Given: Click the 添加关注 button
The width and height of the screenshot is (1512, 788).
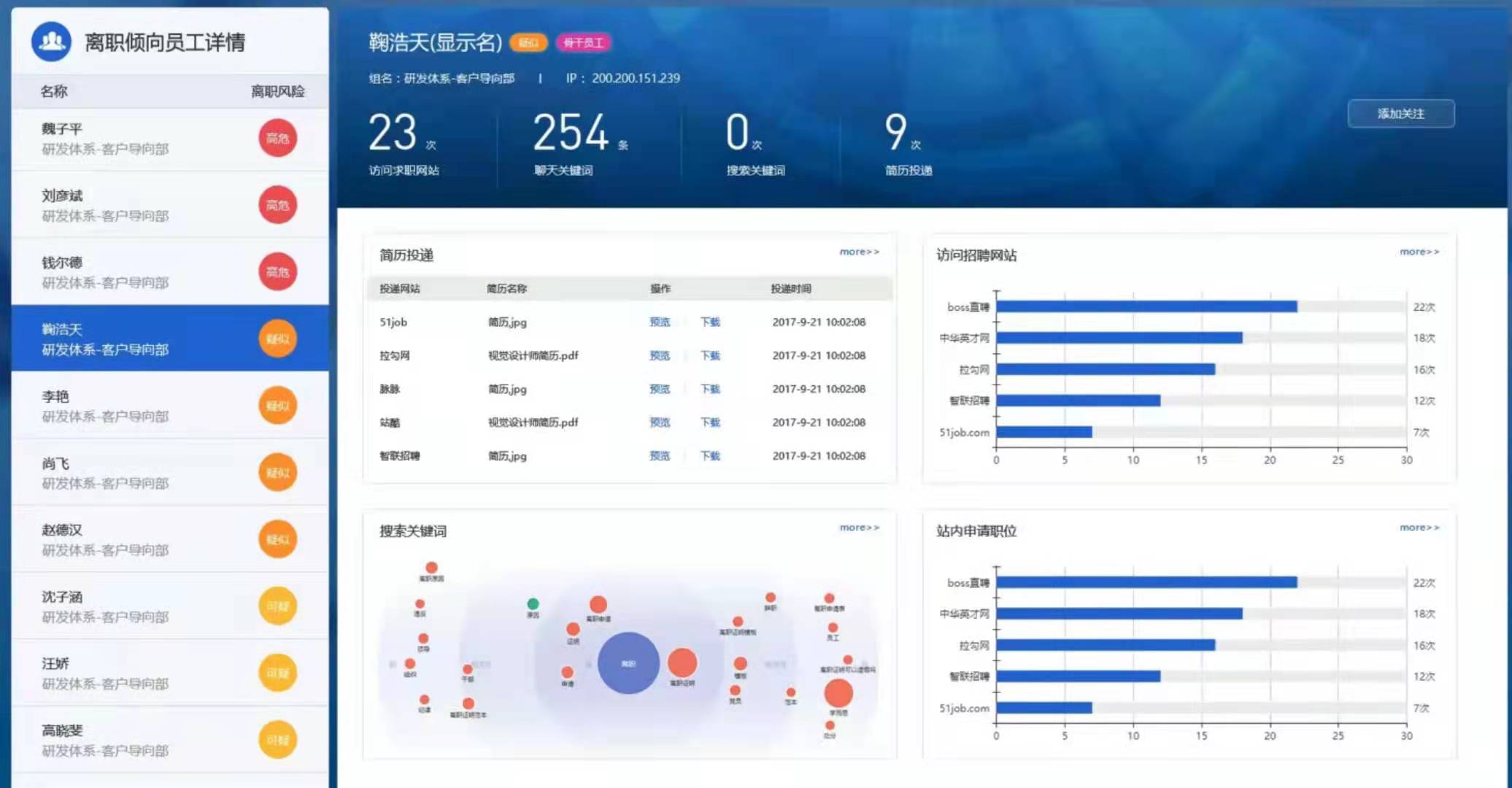Looking at the screenshot, I should pos(1401,114).
